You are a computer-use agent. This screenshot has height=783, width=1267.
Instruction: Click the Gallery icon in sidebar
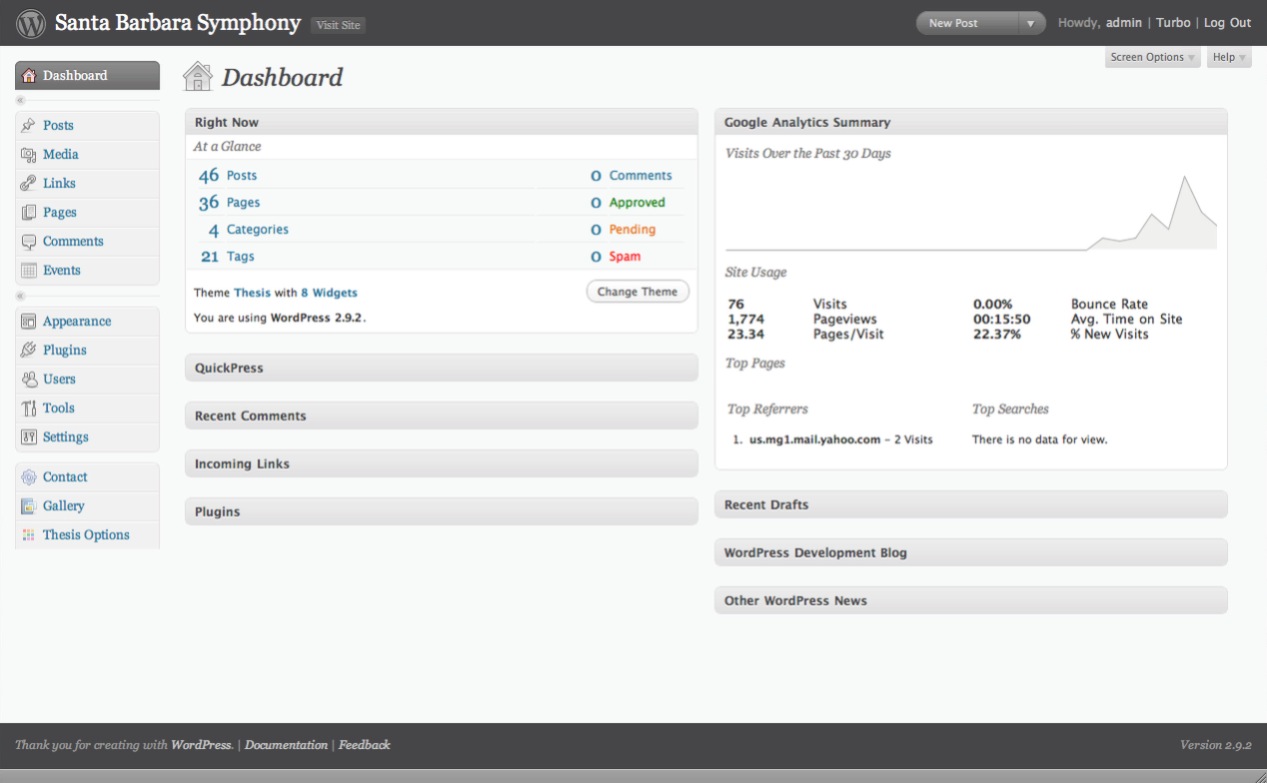pyautogui.click(x=29, y=507)
